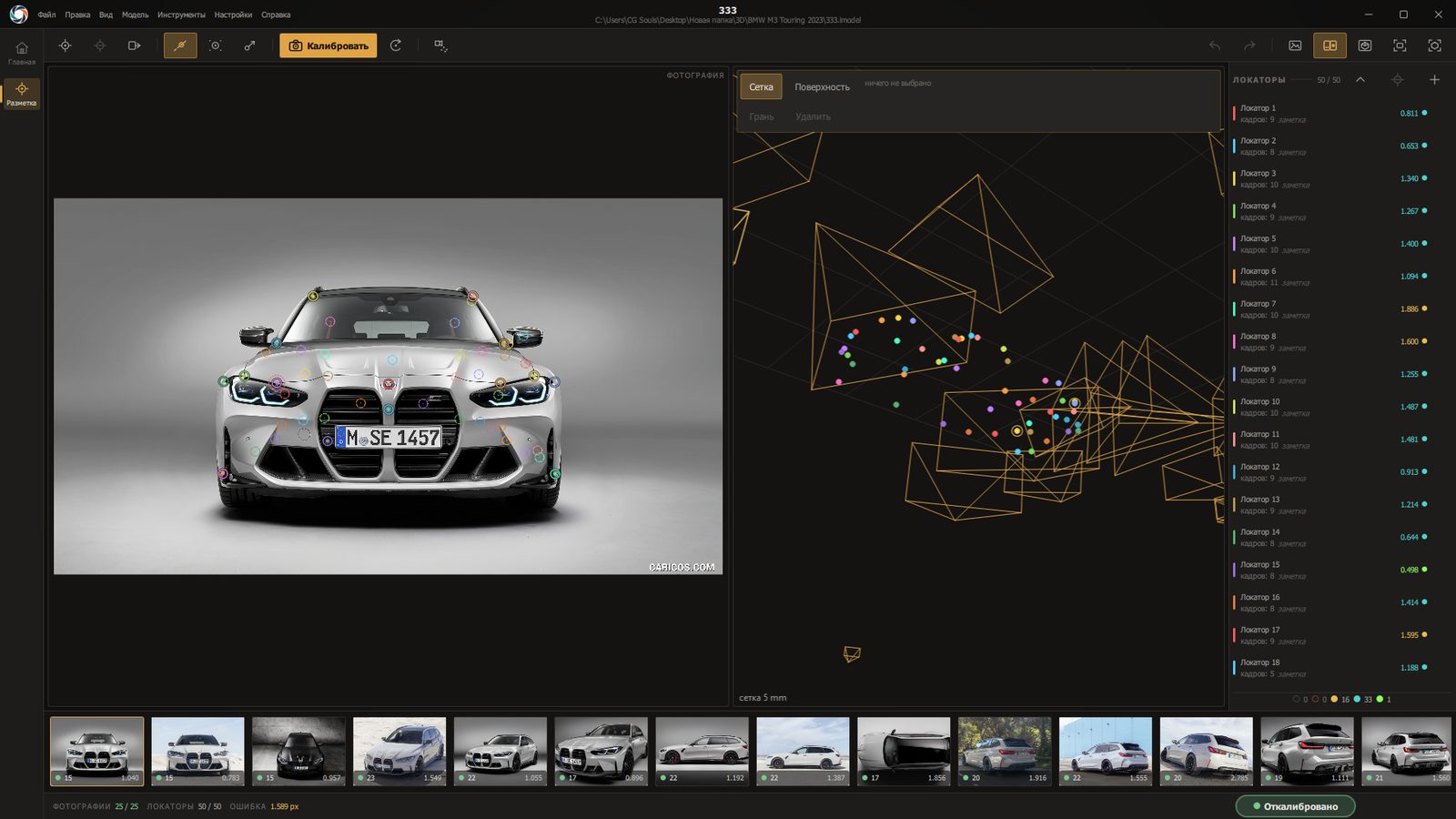This screenshot has width=1456, height=819.
Task: Click the dashed-frame circle focus tool
Action: pyautogui.click(x=216, y=45)
